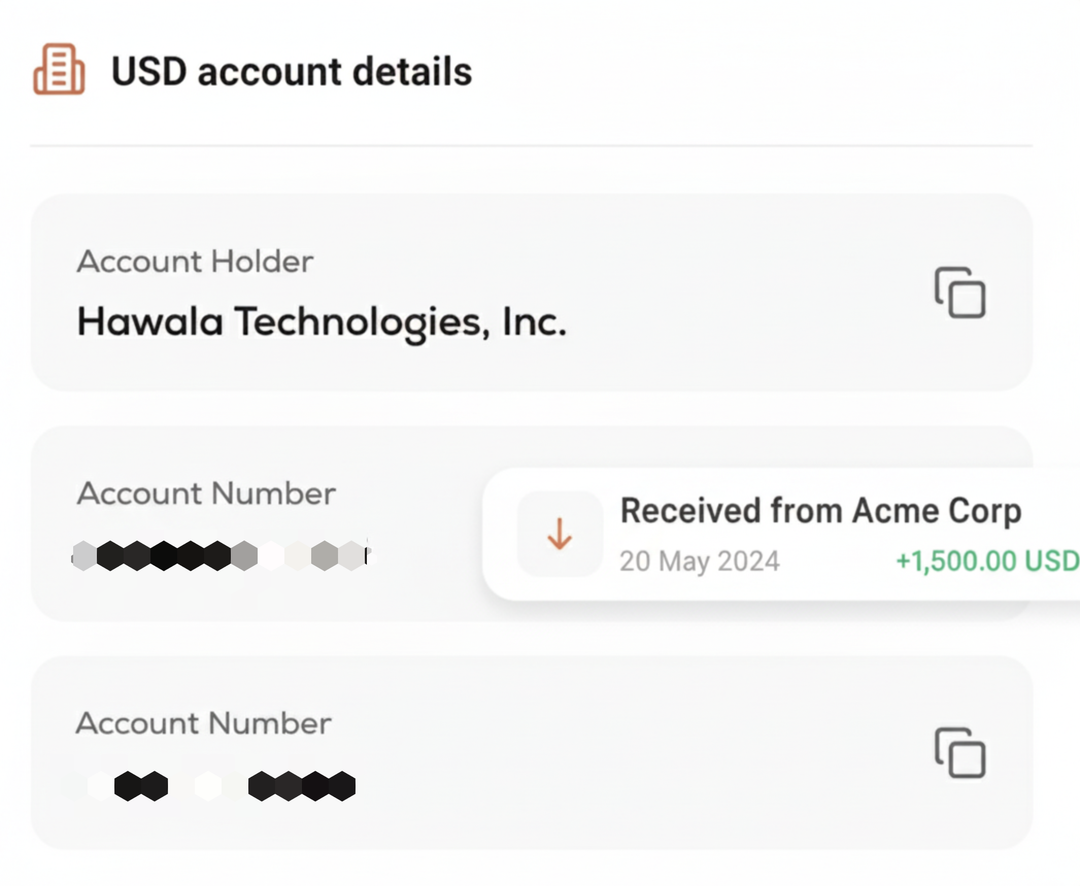
Task: Select the Account Holder name Hawala Technologies, Inc.
Action: click(x=322, y=321)
